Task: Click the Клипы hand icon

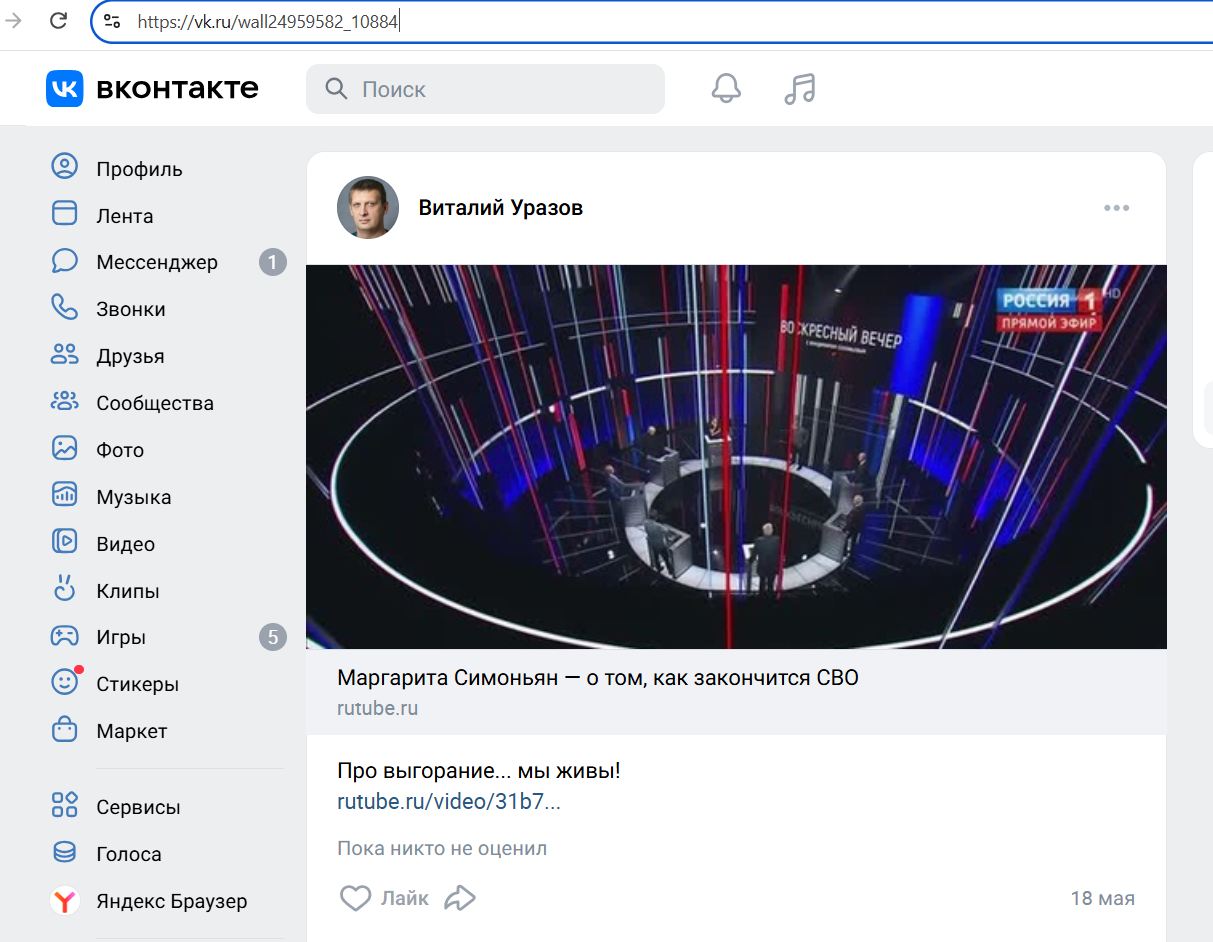Action: pos(64,589)
